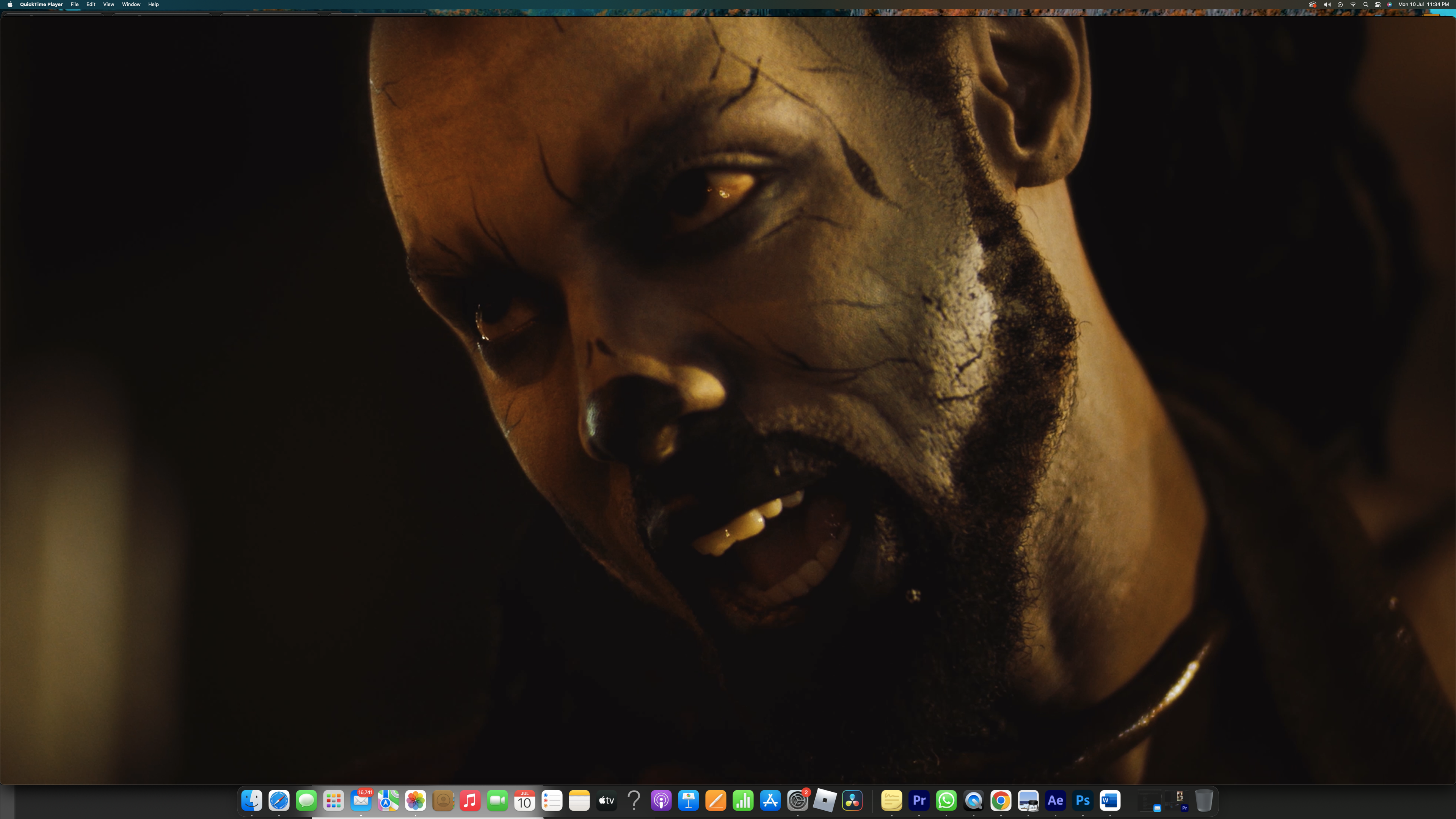Open Podcasts from the Dock
This screenshot has height=819, width=1456.
661,800
